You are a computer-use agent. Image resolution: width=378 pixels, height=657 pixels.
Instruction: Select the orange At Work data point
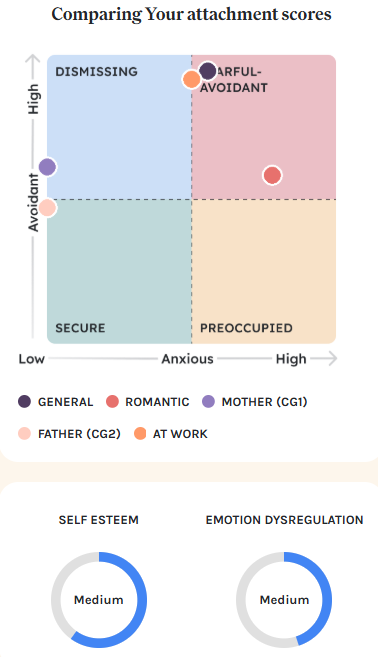click(x=192, y=79)
